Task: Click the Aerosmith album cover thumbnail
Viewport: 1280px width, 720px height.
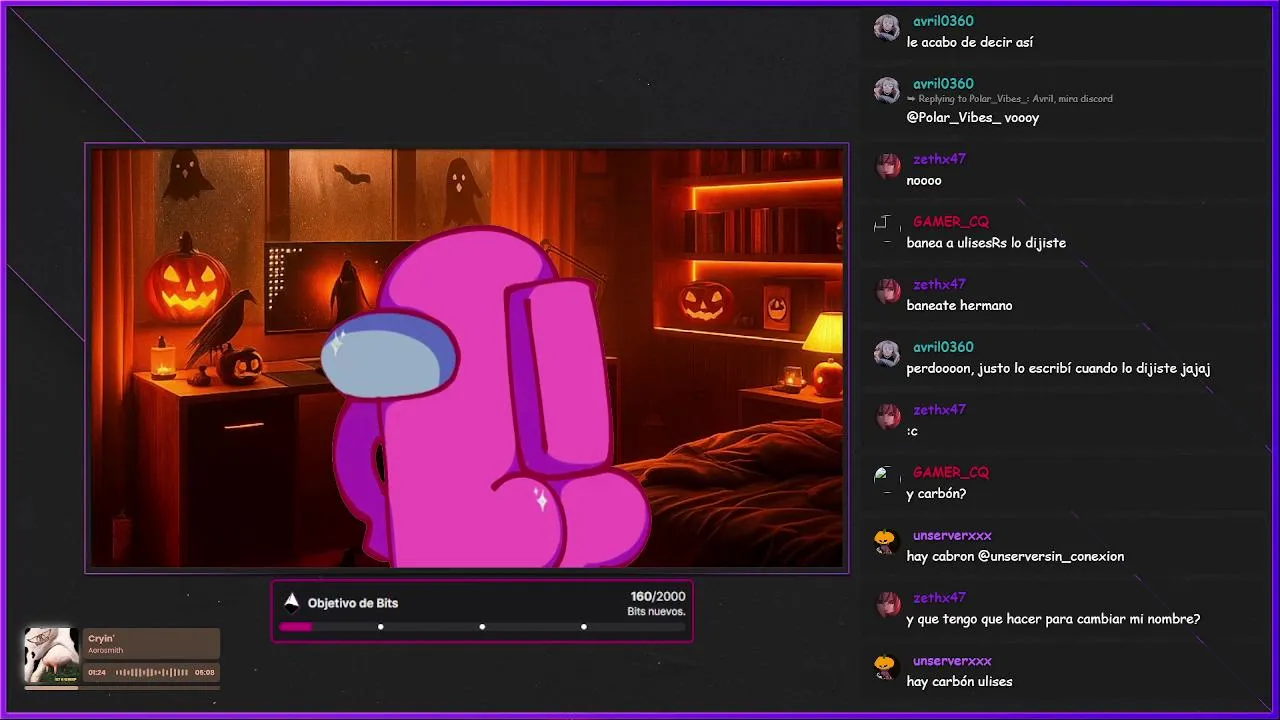Action: (51, 656)
